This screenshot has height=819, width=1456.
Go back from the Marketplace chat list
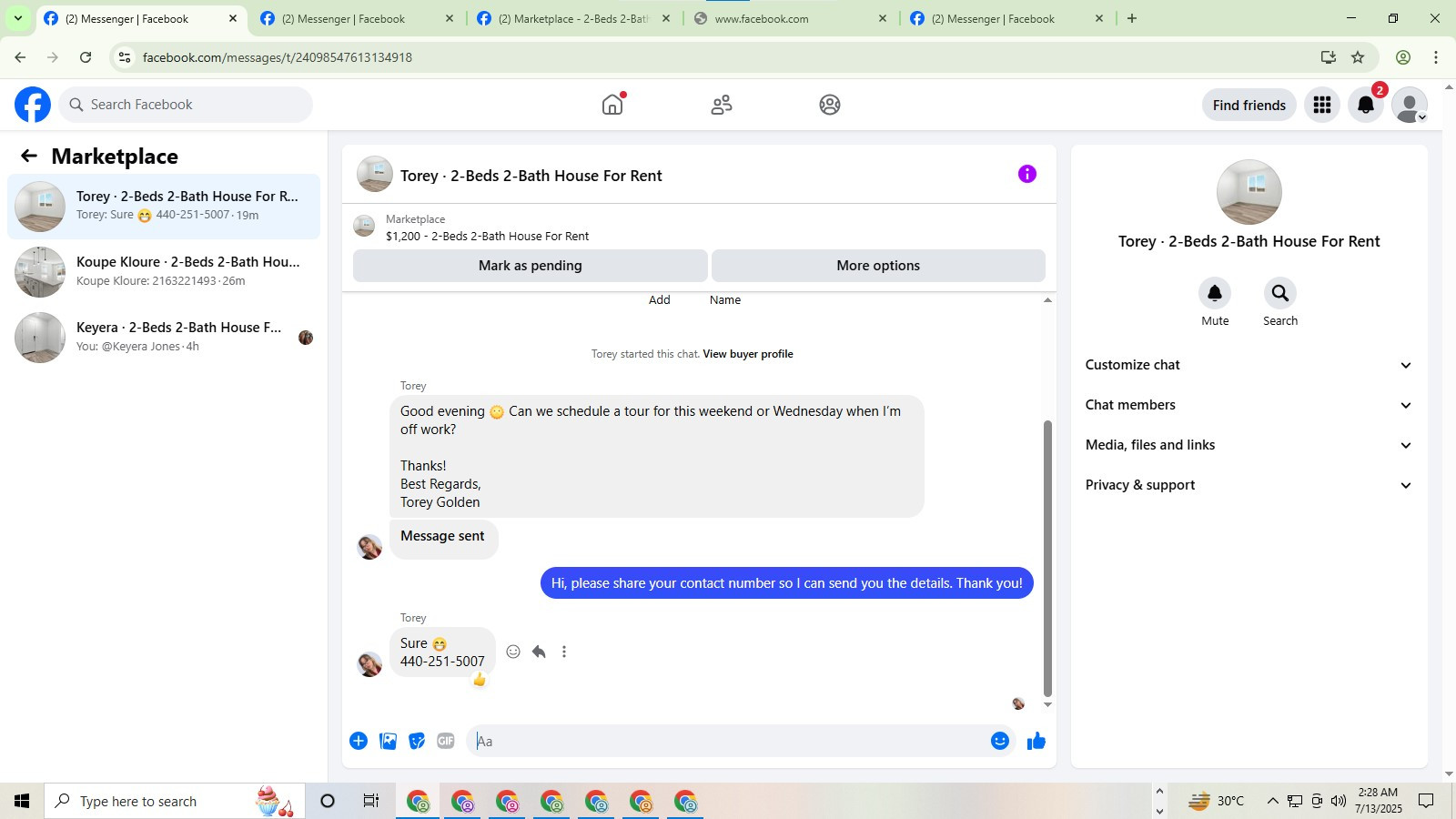click(x=29, y=156)
